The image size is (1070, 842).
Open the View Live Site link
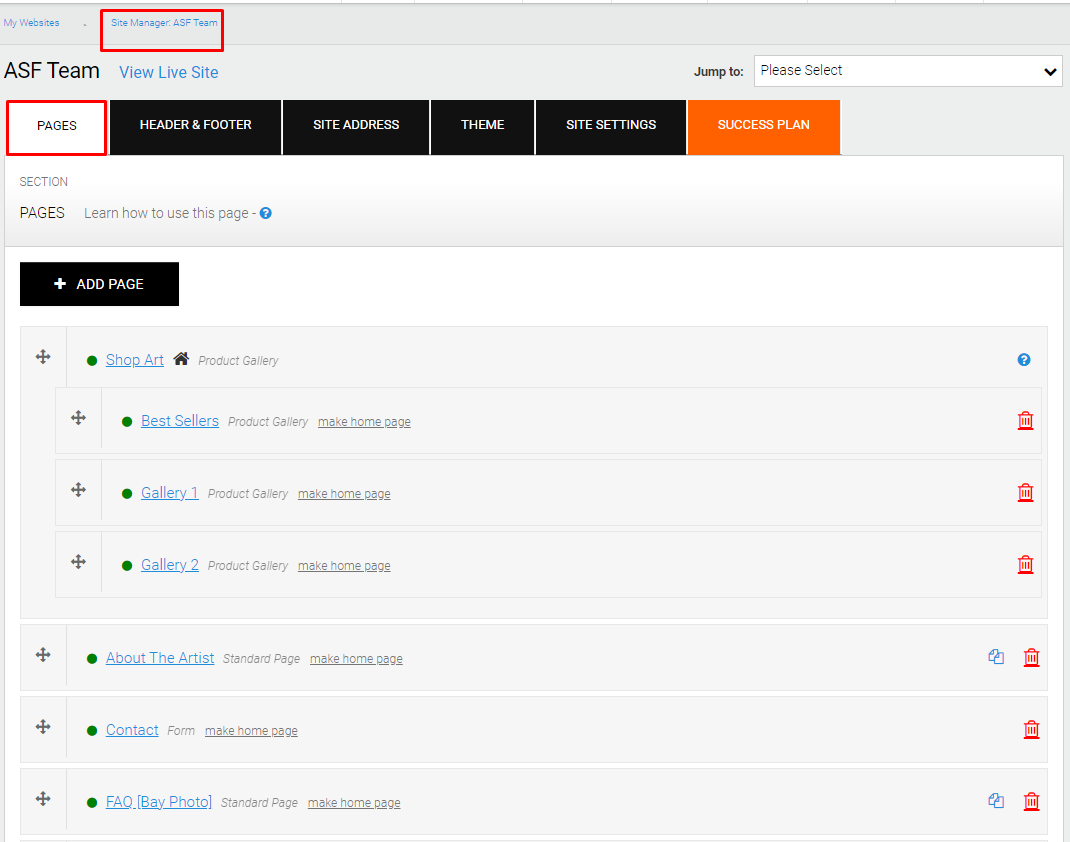click(x=168, y=72)
